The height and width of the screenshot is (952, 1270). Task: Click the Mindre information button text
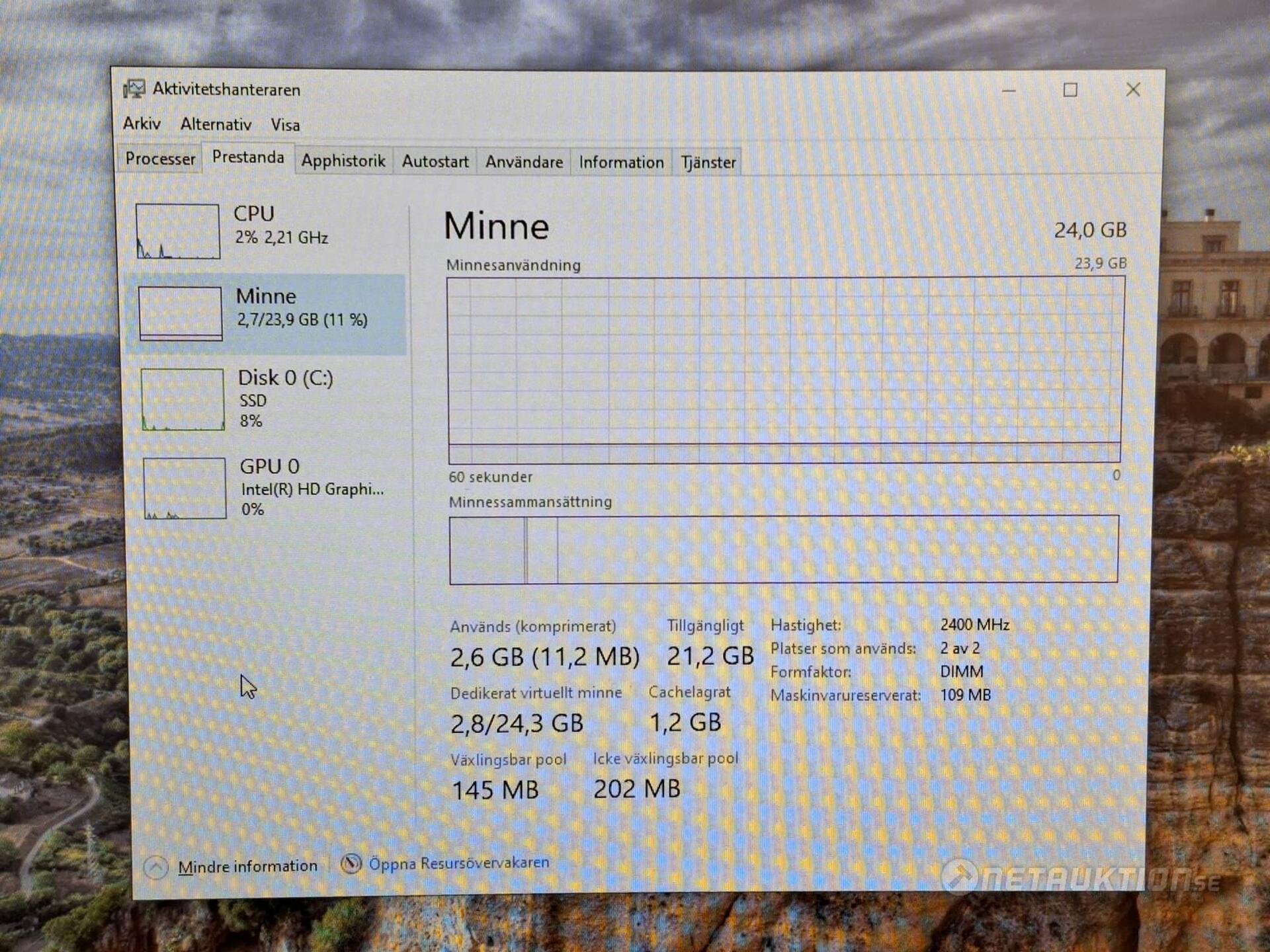pyautogui.click(x=248, y=867)
